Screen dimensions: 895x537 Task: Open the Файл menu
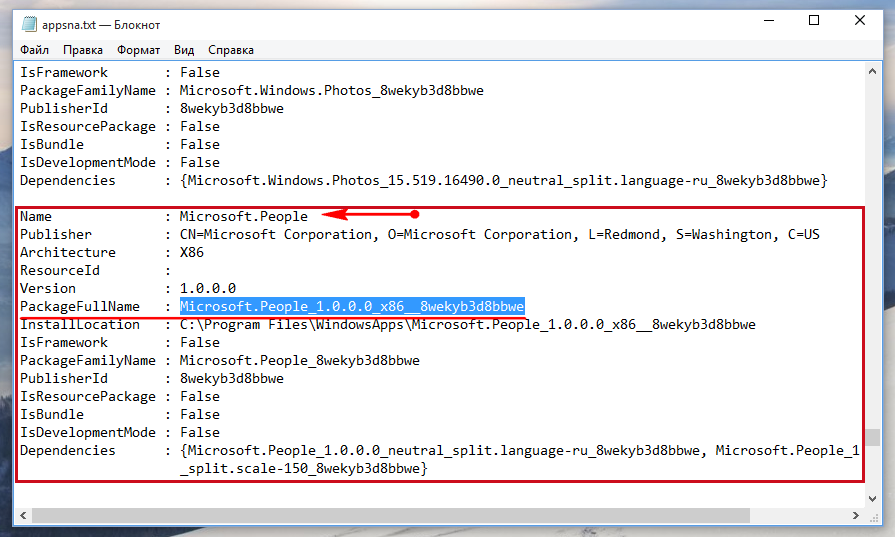(x=34, y=50)
